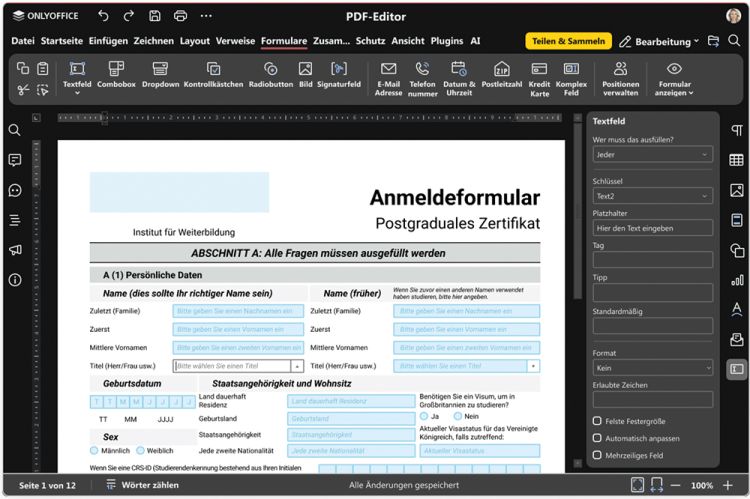Open Positionen verwalten
750x499 pixels.
620,79
